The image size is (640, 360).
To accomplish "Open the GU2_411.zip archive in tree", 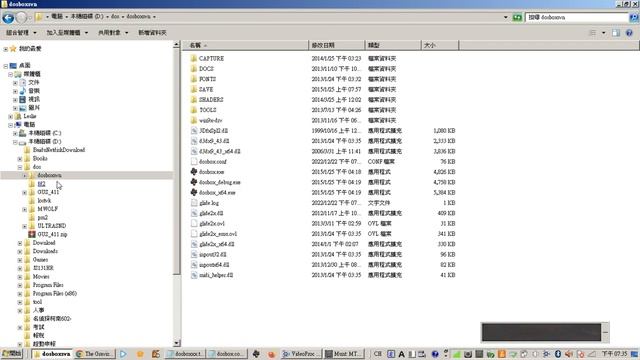I will pos(48,234).
